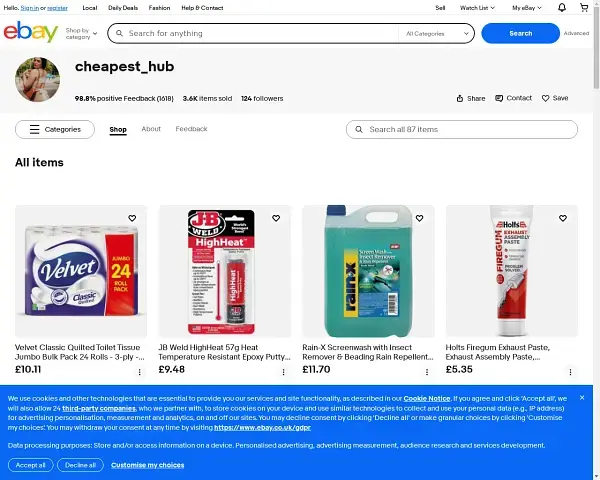Share the cheapest_hub shop

471,98
